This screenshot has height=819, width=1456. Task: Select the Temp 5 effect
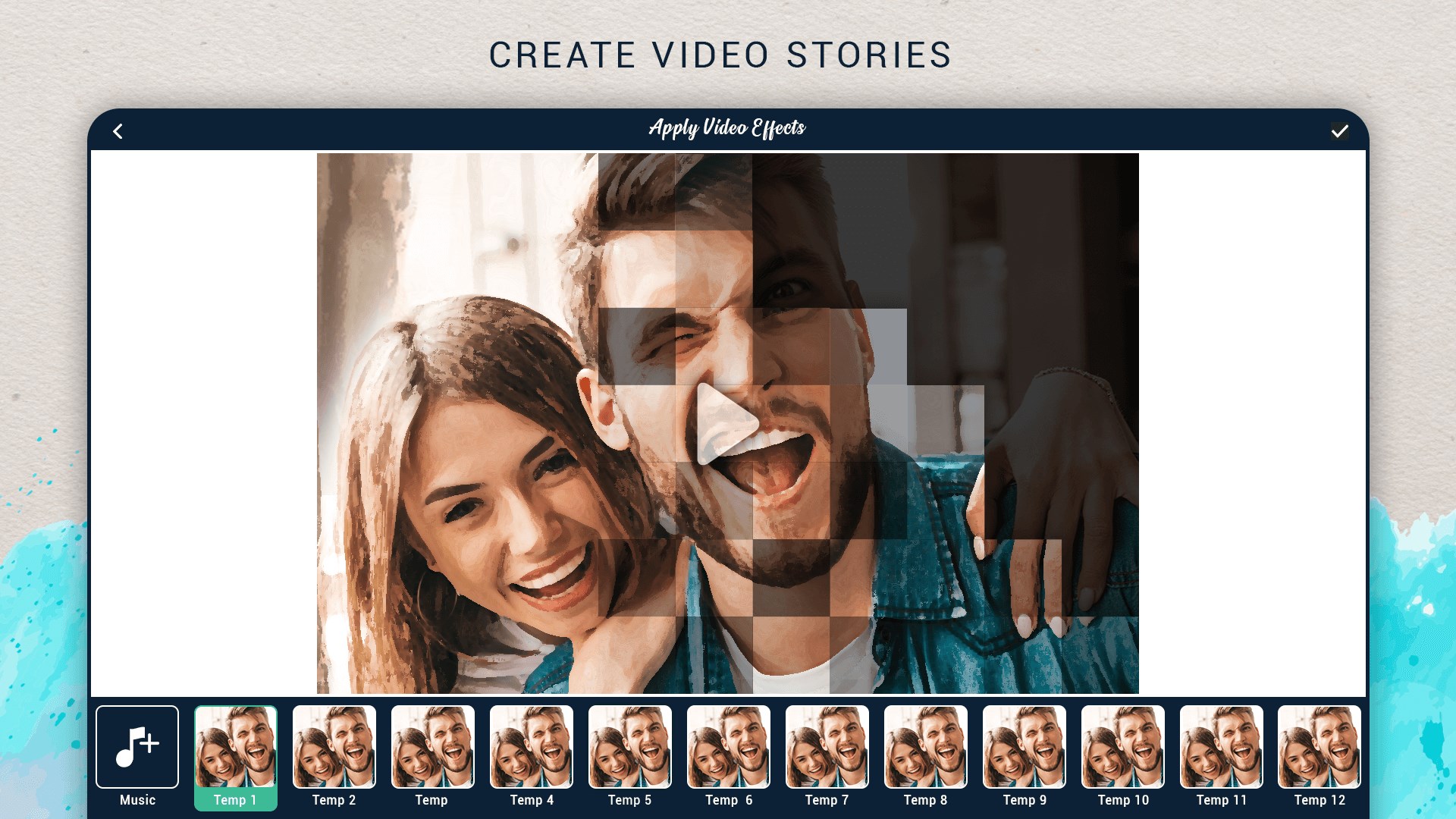click(629, 747)
